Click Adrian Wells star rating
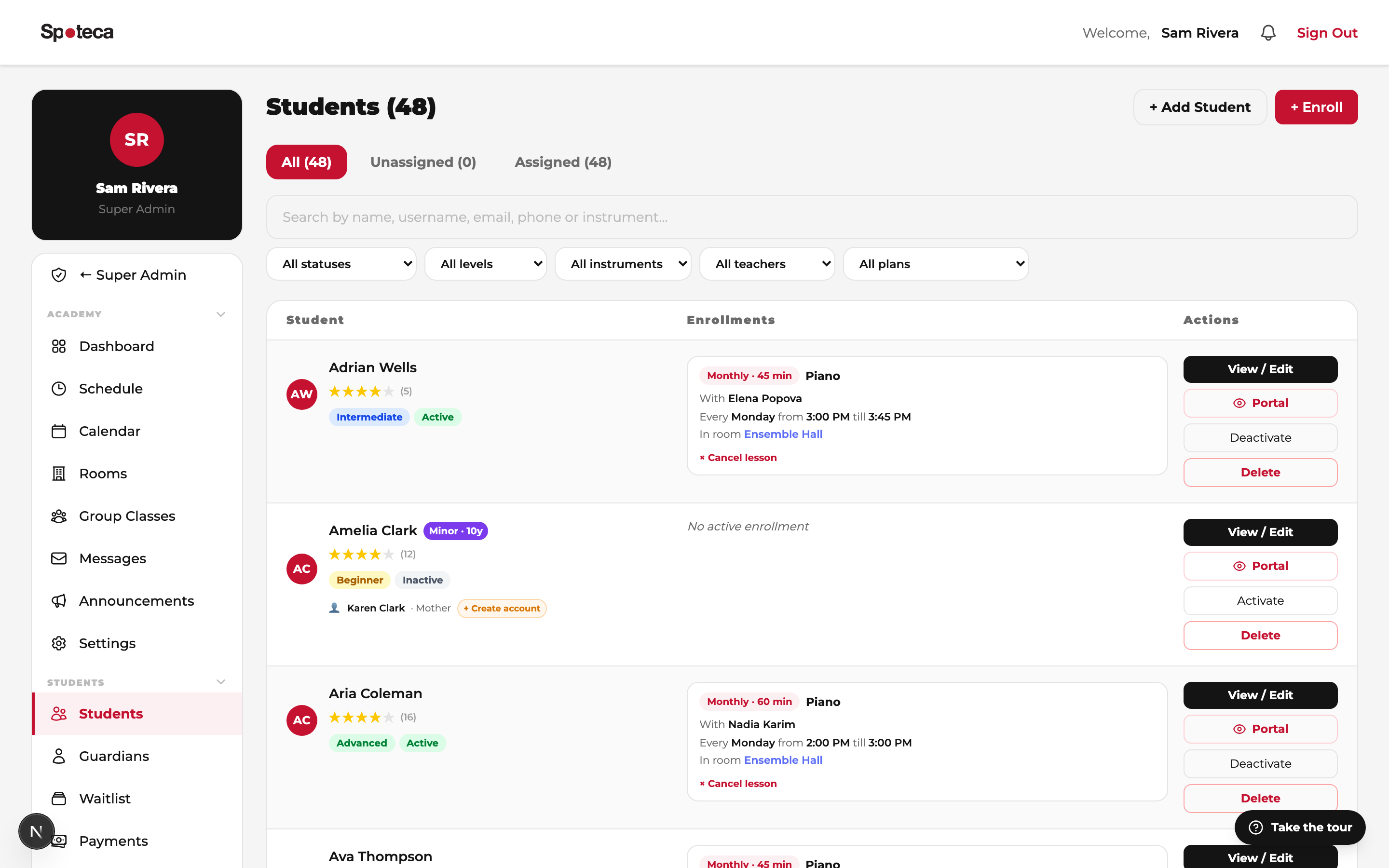The height and width of the screenshot is (868, 1389). (x=361, y=392)
